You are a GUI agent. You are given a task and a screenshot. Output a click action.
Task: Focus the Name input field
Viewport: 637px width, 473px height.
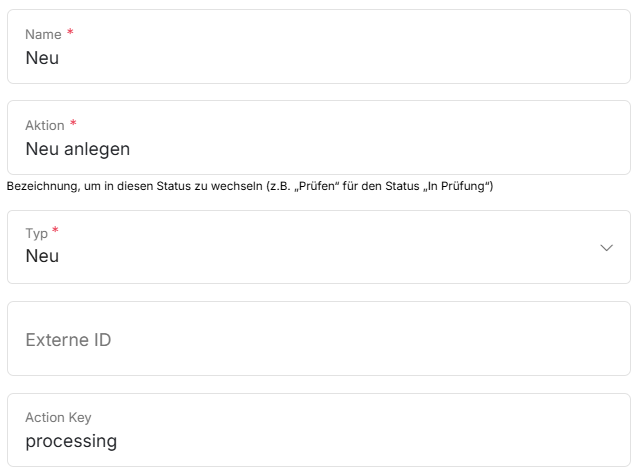(320, 58)
